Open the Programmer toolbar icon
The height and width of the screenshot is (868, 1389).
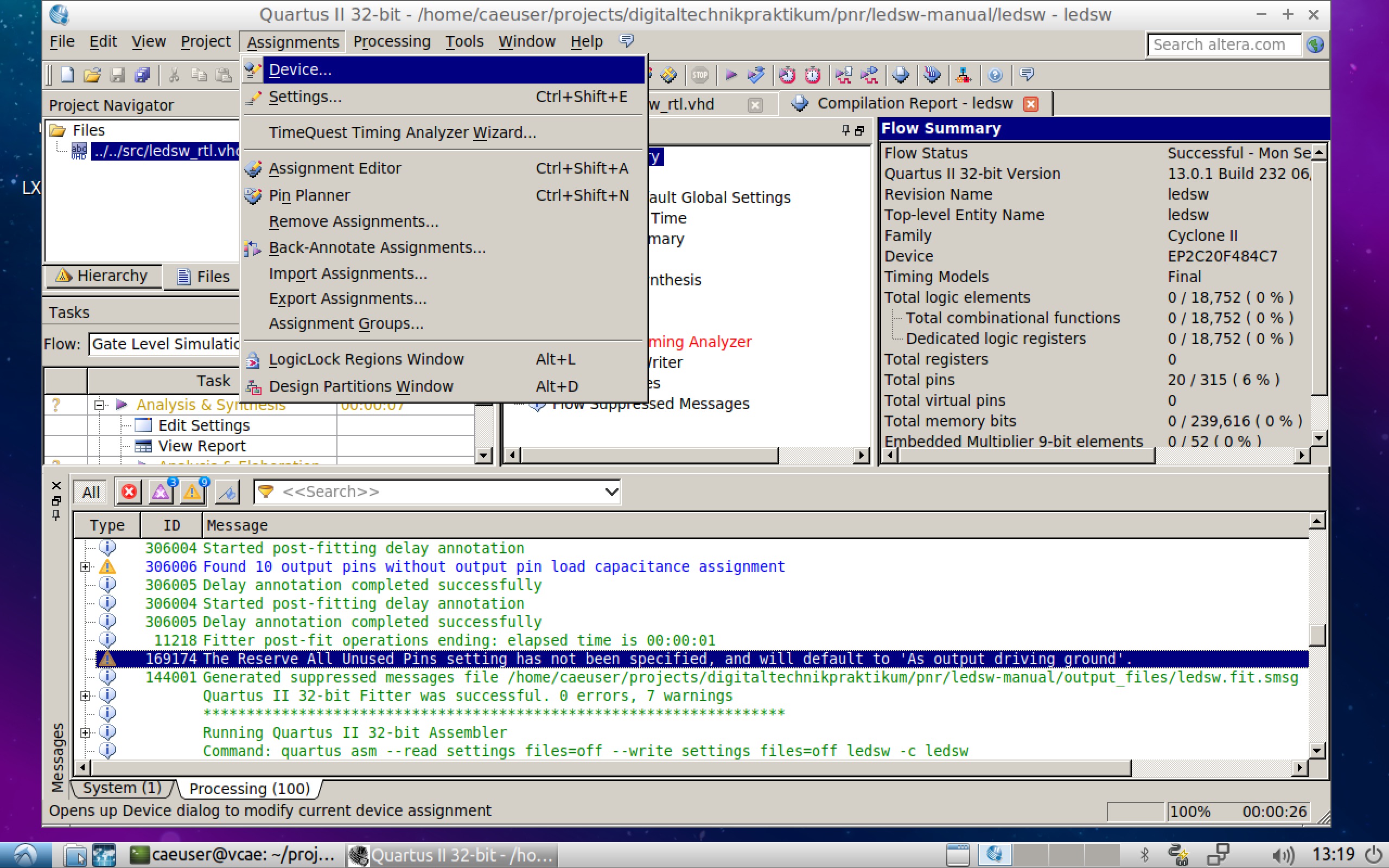coord(932,75)
